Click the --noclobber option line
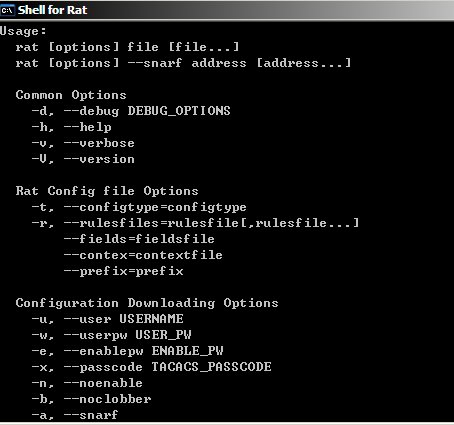The image size is (454, 425). (x=91, y=399)
